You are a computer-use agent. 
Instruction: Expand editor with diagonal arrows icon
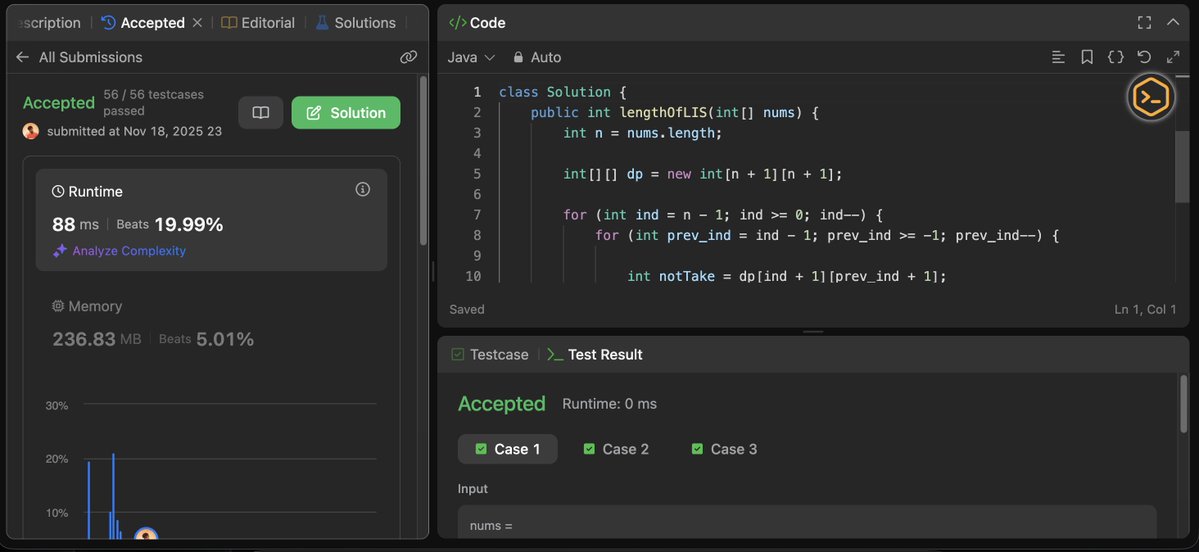click(1173, 57)
